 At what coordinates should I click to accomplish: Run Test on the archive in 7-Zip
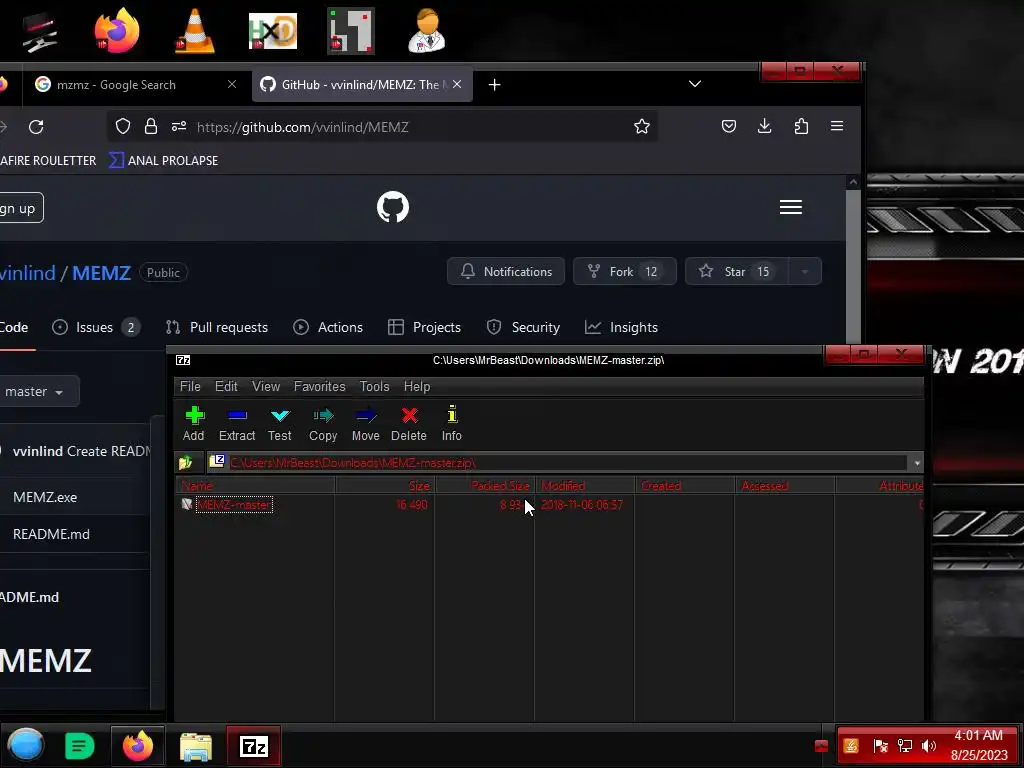[x=280, y=424]
